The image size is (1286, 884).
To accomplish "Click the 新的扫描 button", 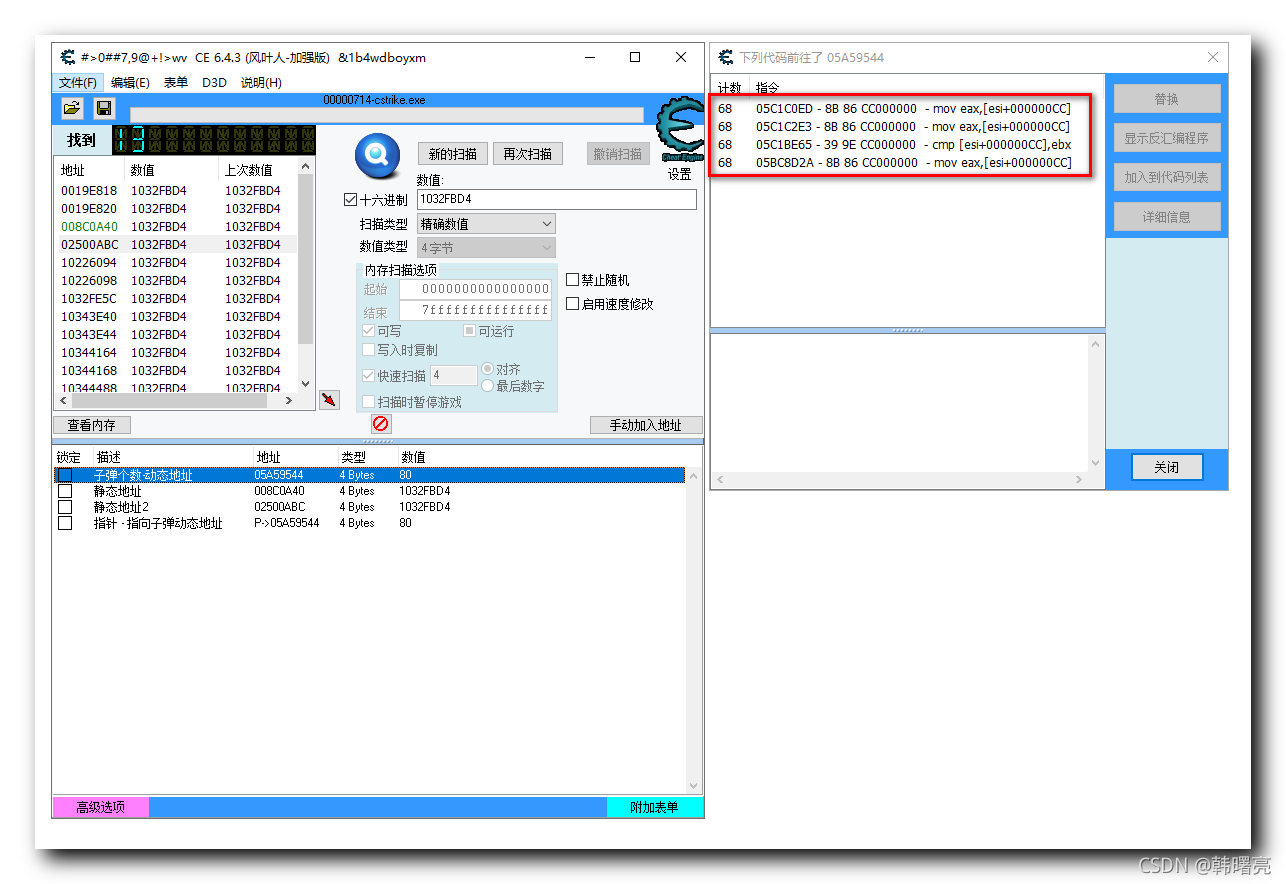I will pos(453,154).
